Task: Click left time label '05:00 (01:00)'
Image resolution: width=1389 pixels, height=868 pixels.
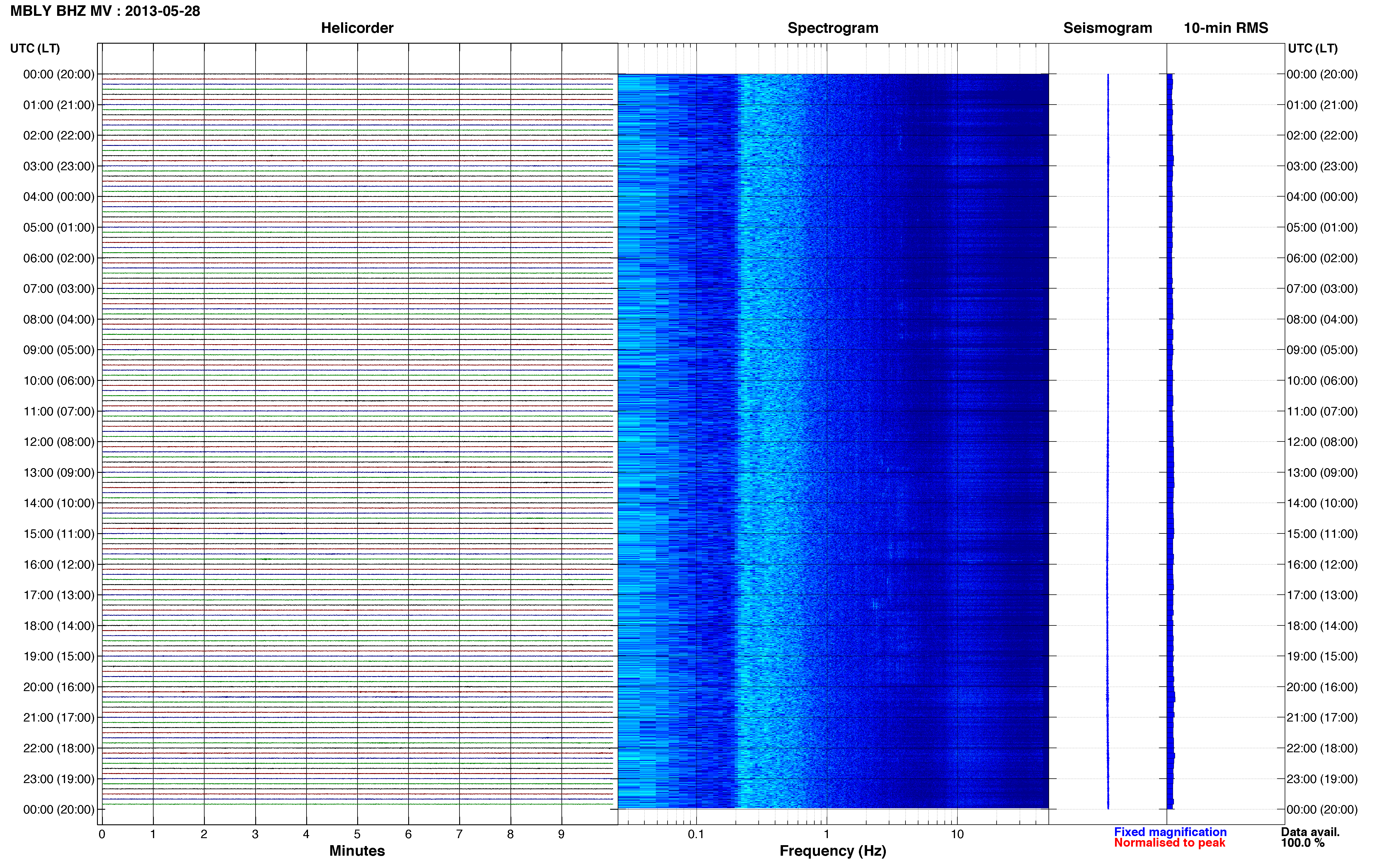Action: click(59, 227)
